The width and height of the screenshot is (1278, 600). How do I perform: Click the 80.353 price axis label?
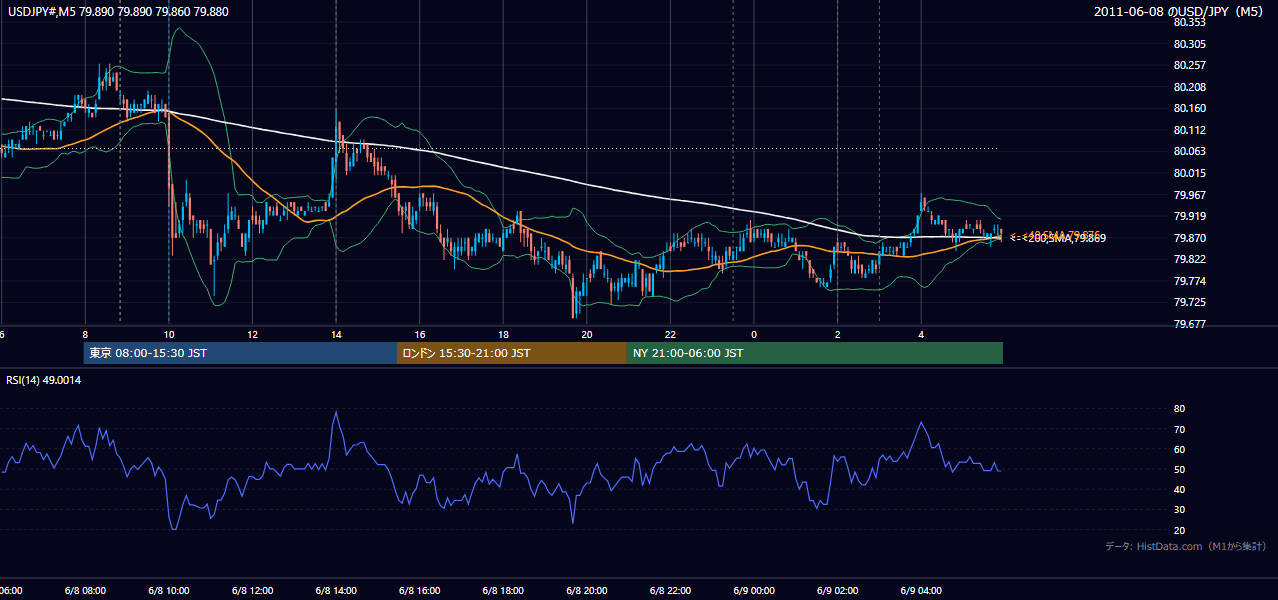coord(1189,22)
